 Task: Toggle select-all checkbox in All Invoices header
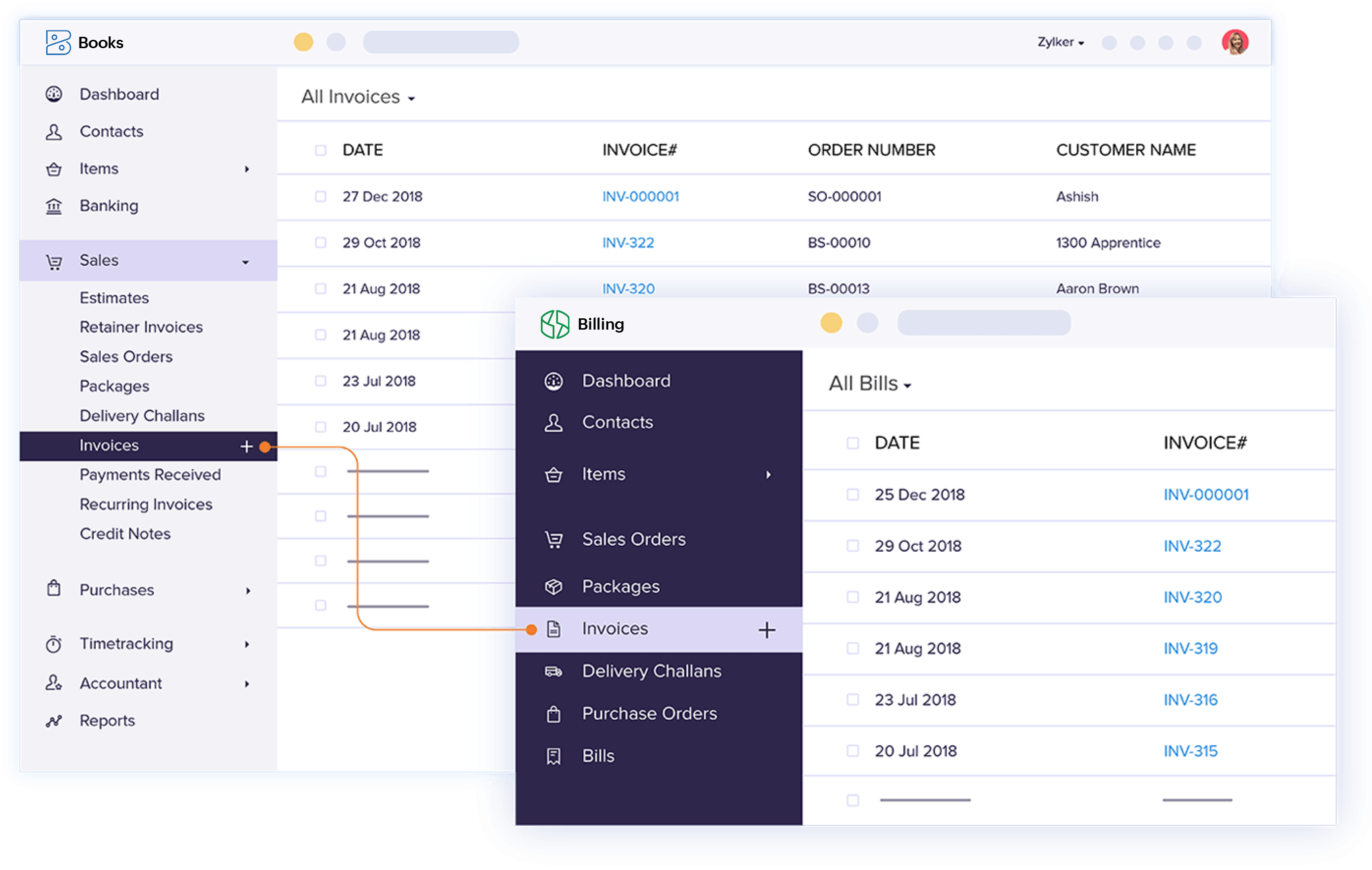(321, 150)
